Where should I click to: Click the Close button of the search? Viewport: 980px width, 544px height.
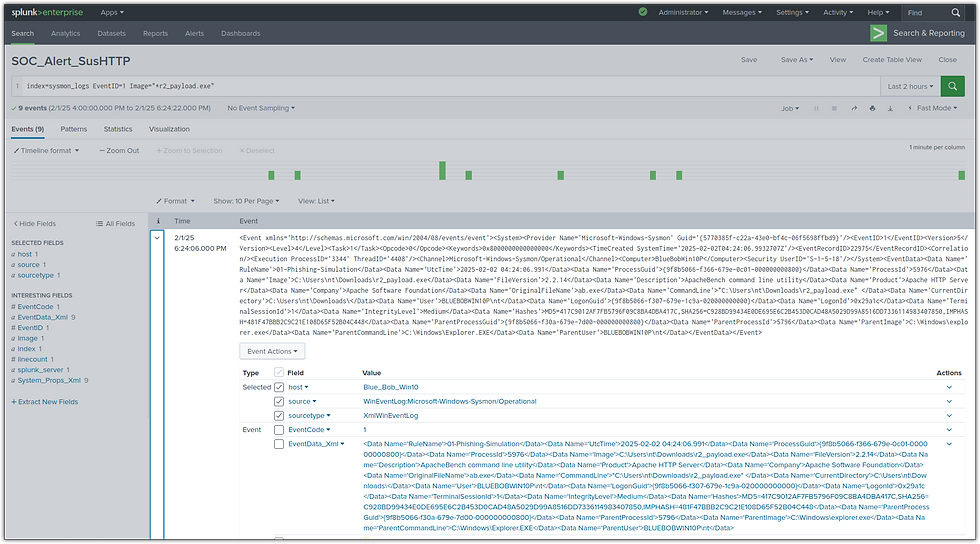[x=948, y=60]
